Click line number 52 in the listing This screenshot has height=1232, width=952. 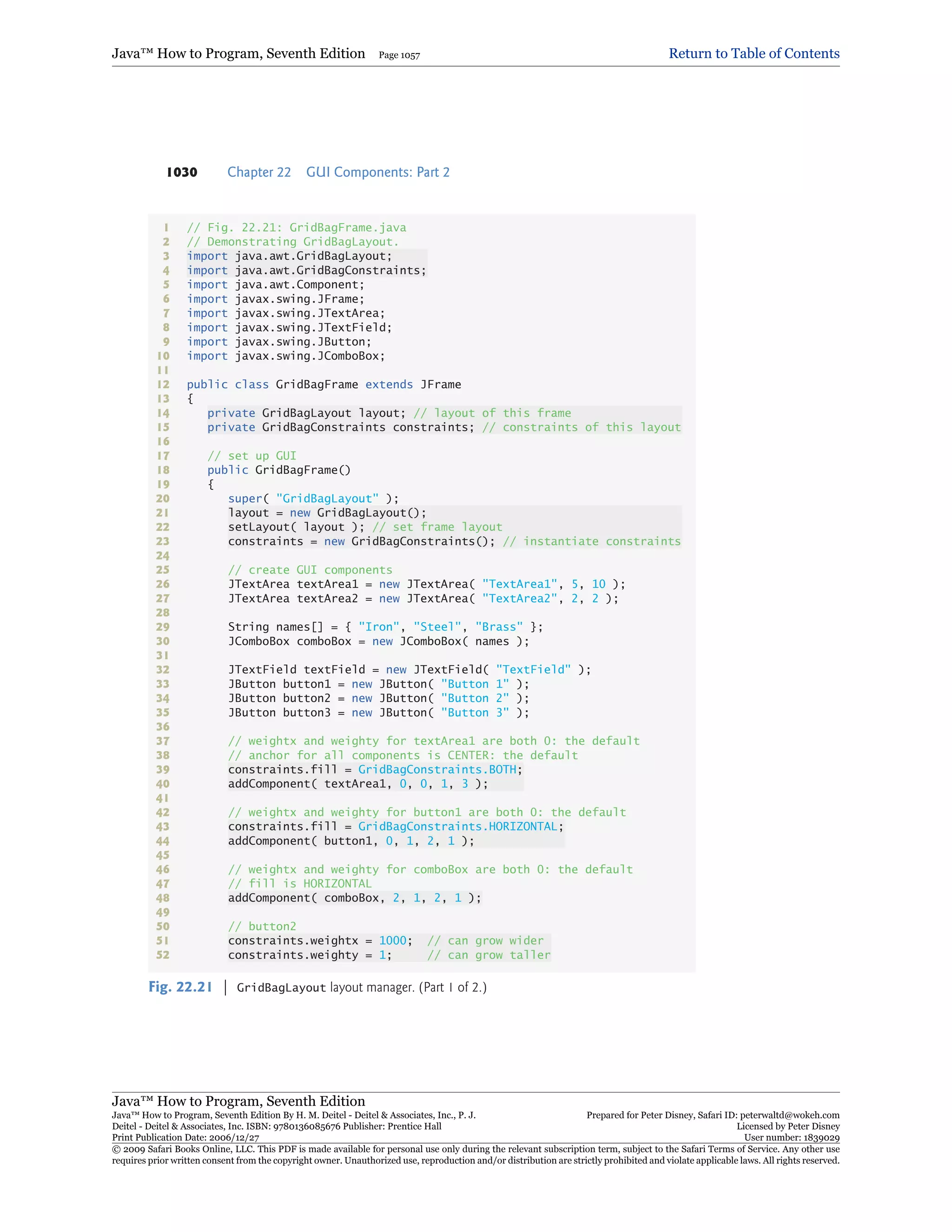[163, 955]
